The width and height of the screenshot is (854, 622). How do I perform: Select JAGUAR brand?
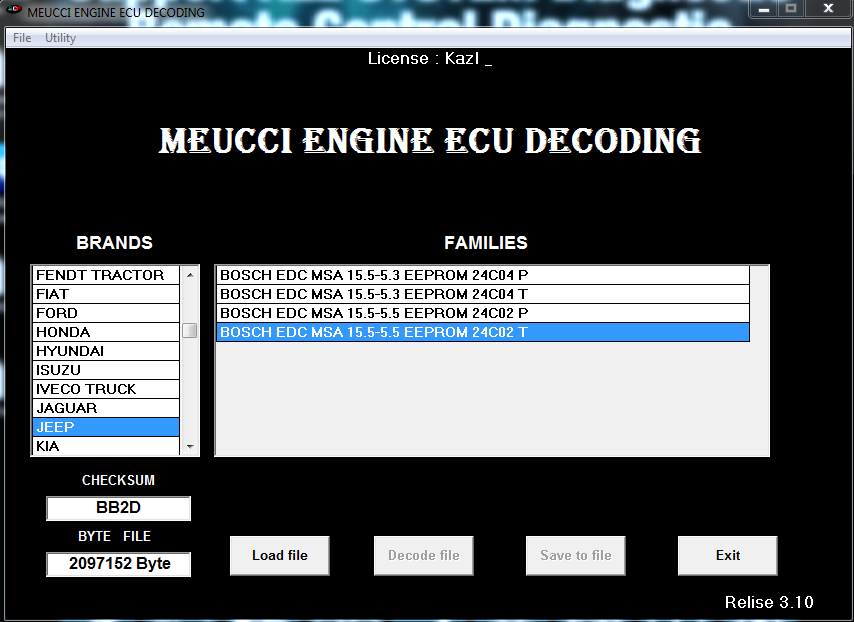(106, 408)
